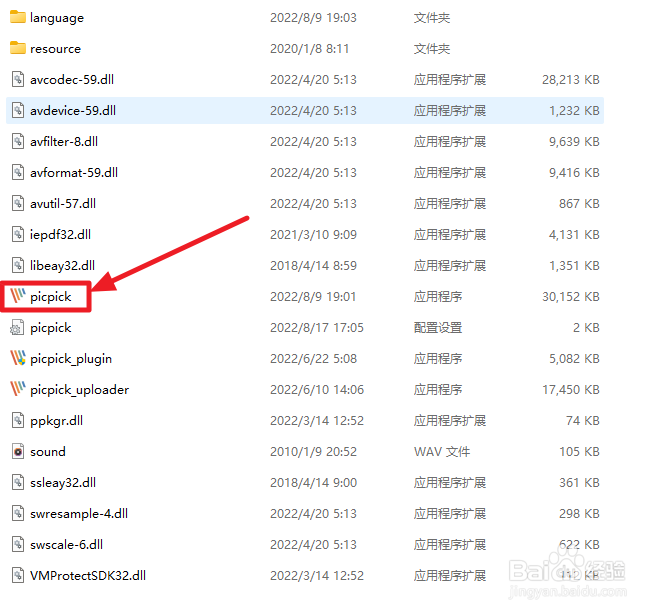This screenshot has height=615, width=664.
Task: Click the date 2018/4/14 8:59
Action: [313, 266]
